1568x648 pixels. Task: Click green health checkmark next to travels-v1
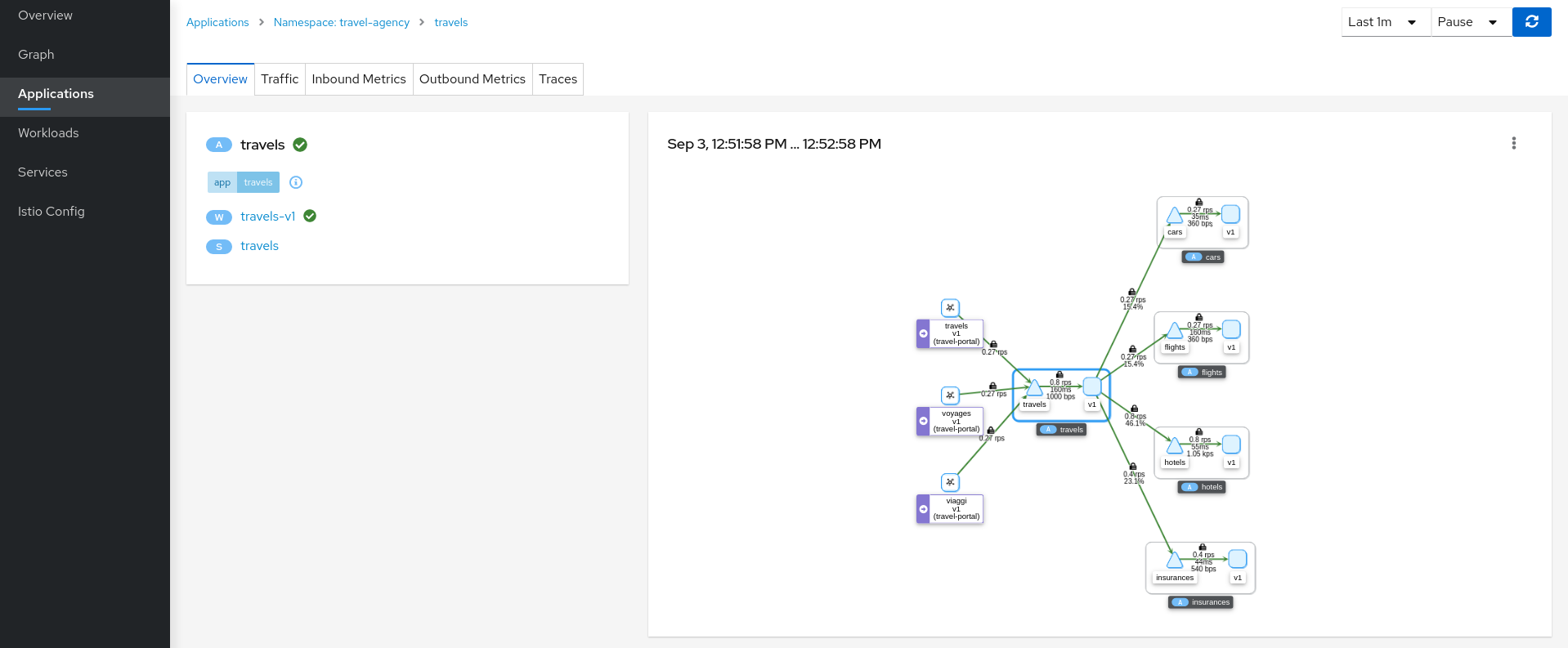(x=310, y=217)
